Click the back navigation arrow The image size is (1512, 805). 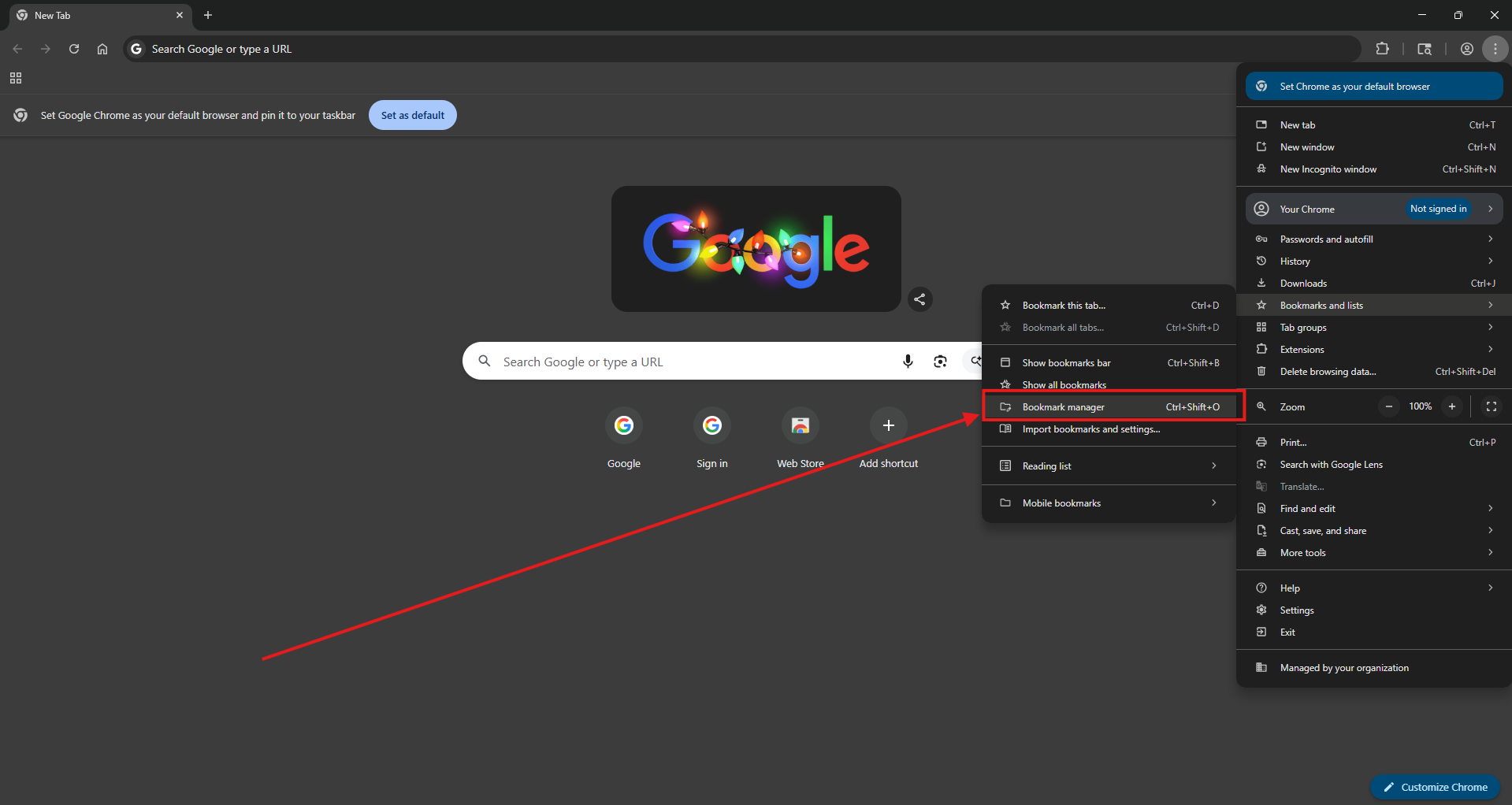17,49
